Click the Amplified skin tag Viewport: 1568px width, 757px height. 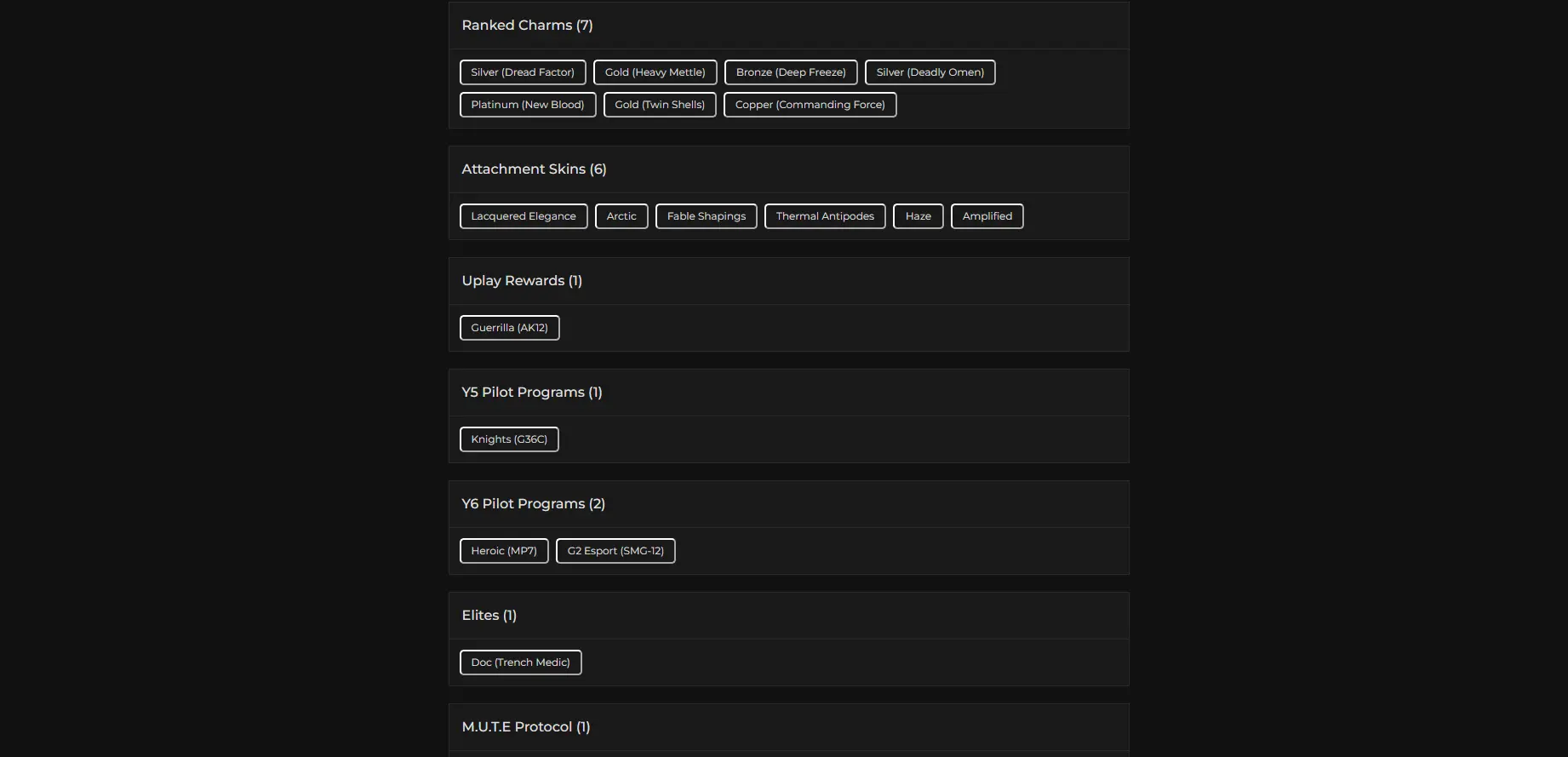[x=987, y=216]
